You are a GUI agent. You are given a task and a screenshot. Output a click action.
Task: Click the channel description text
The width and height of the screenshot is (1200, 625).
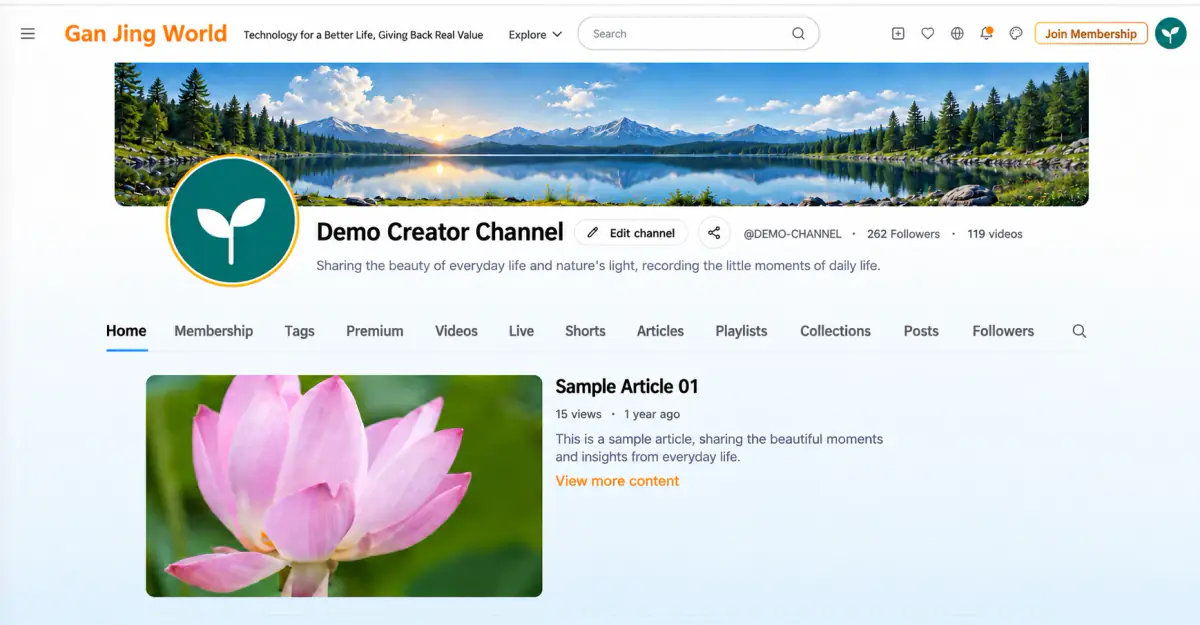pyautogui.click(x=598, y=266)
